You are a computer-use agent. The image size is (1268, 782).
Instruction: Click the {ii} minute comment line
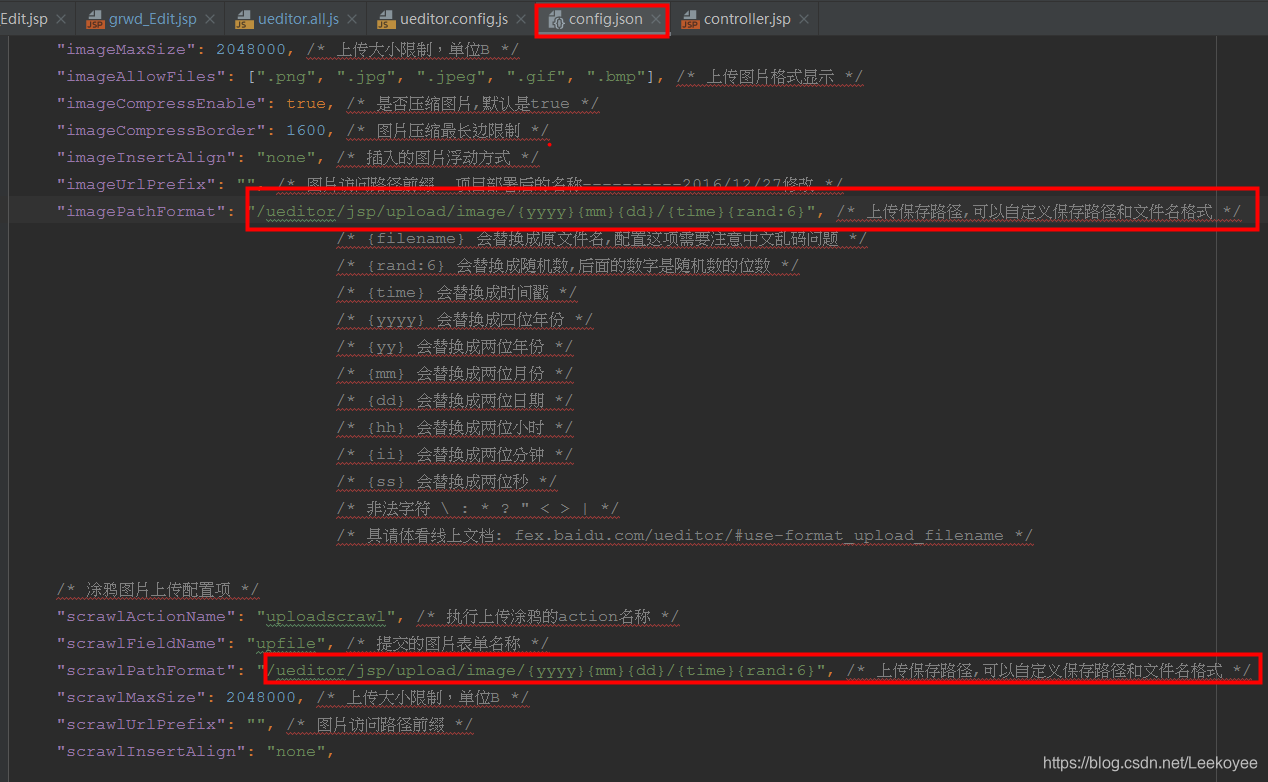(x=454, y=455)
